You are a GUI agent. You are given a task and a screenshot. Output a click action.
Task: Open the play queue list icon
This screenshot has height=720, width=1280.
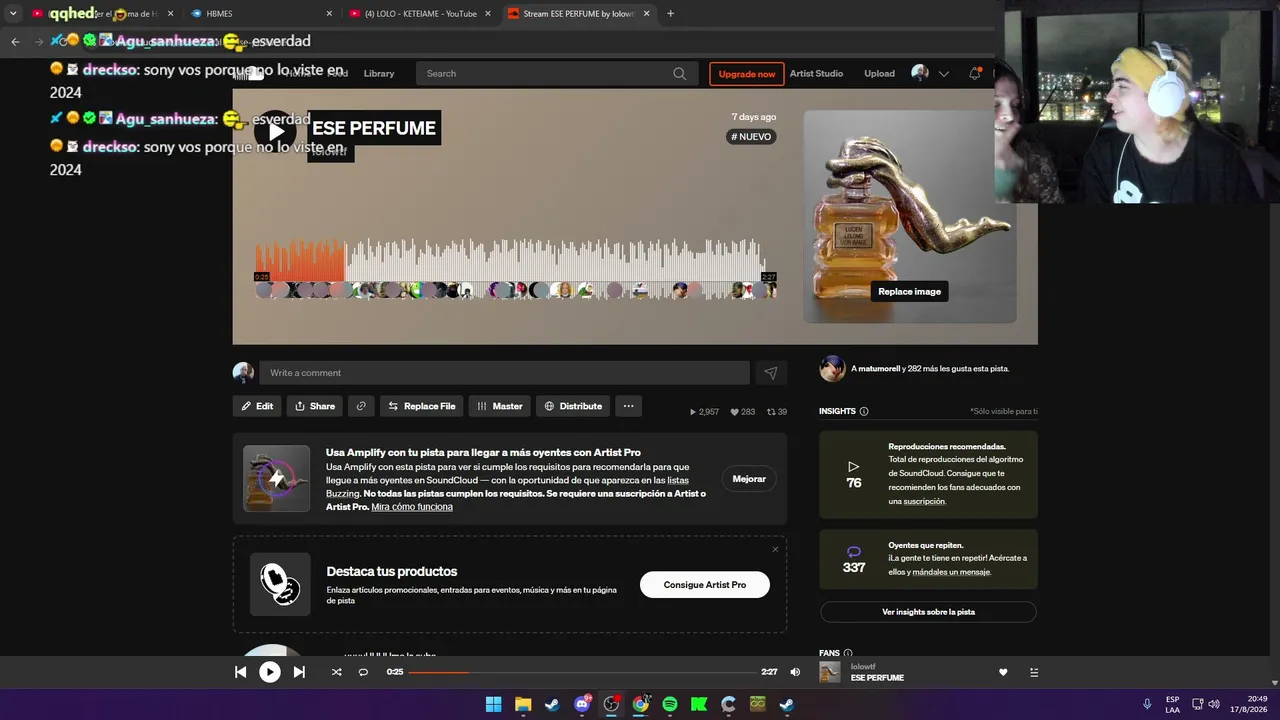[x=1034, y=672]
